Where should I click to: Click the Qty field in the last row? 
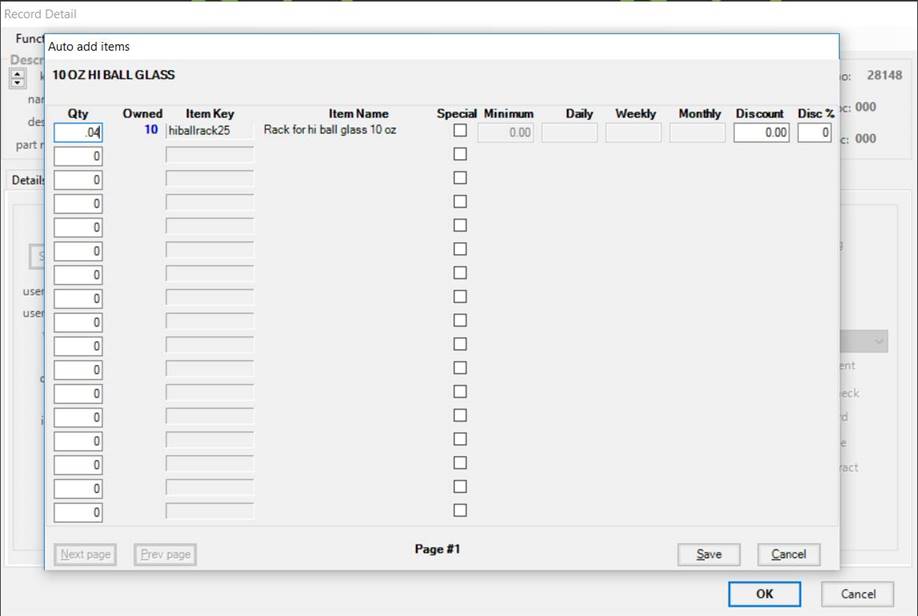[x=78, y=513]
